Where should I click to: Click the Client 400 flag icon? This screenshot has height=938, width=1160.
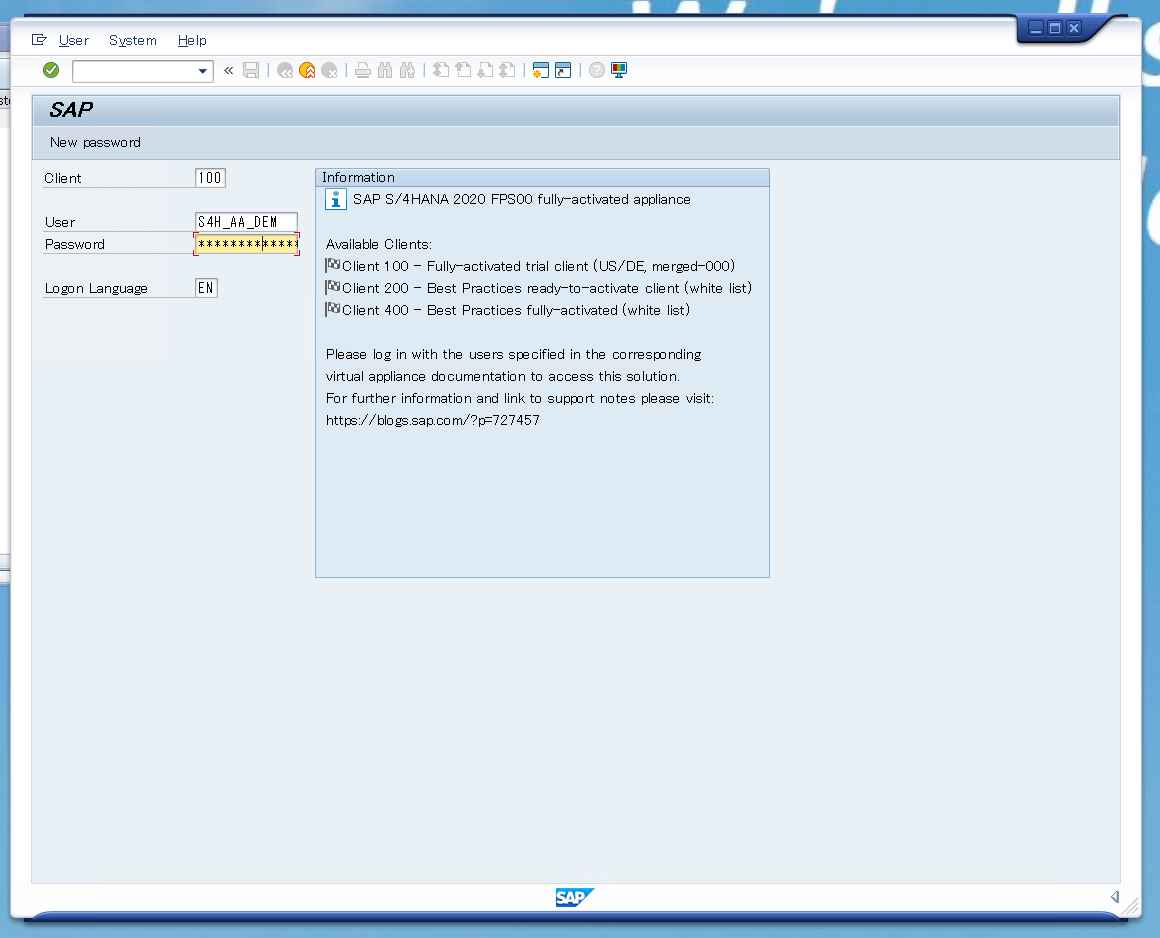click(x=333, y=310)
